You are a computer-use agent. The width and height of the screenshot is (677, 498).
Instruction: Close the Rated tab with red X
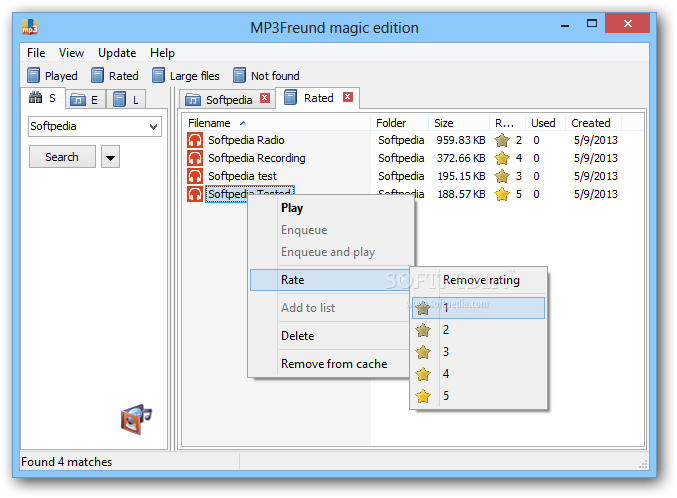348,97
